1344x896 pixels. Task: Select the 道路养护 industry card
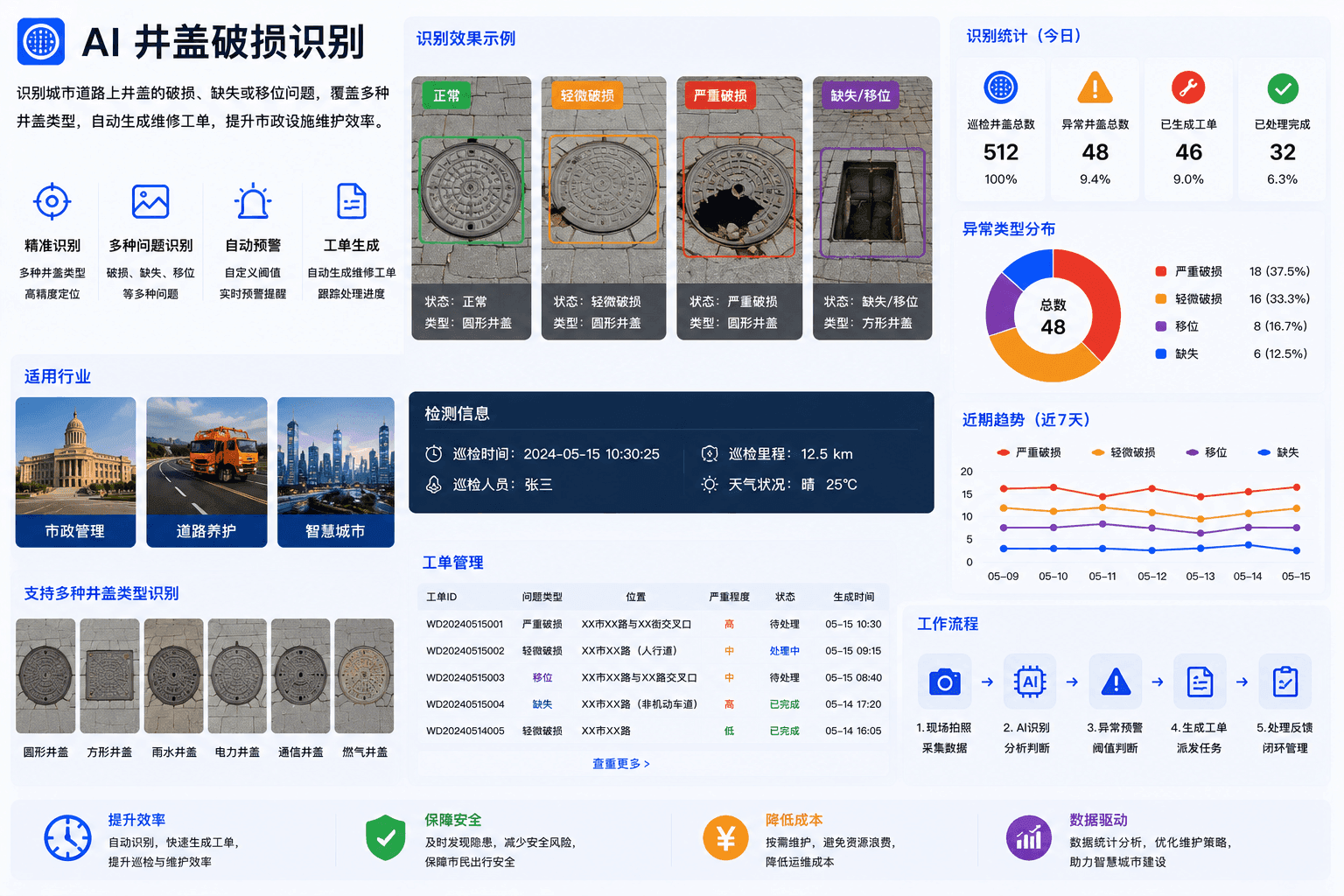point(206,472)
